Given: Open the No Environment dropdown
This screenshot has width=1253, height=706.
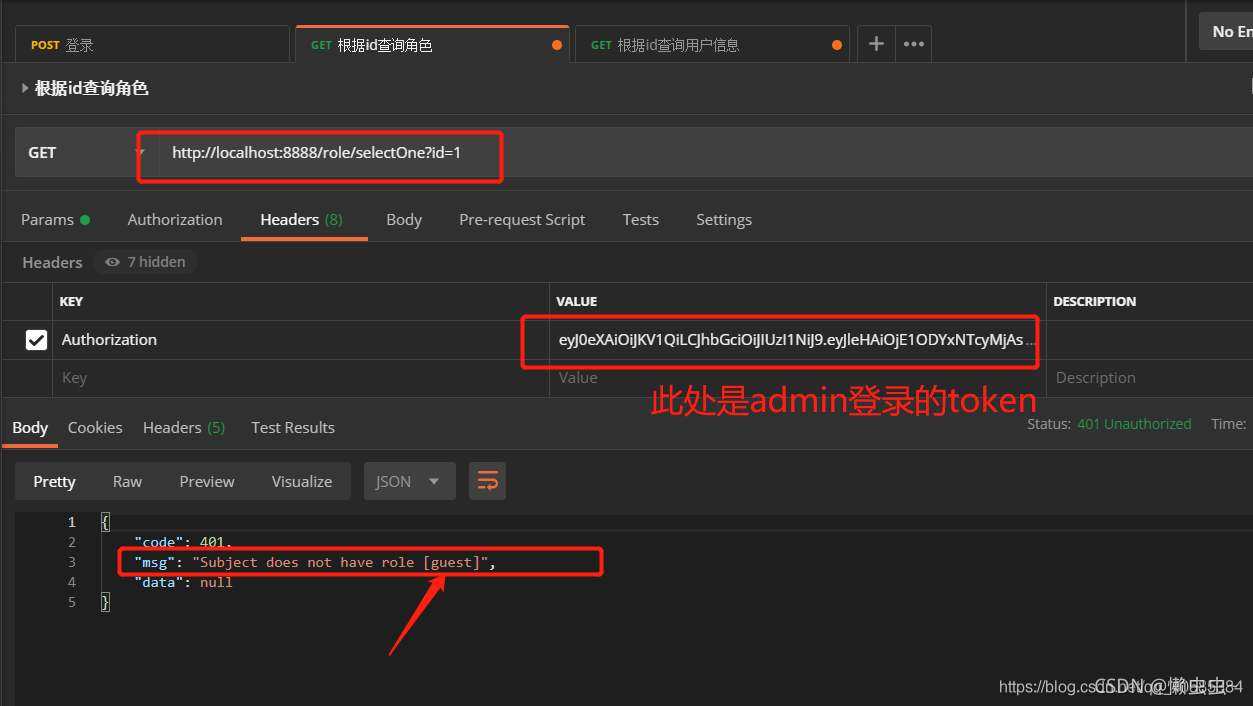Looking at the screenshot, I should 1226,31.
